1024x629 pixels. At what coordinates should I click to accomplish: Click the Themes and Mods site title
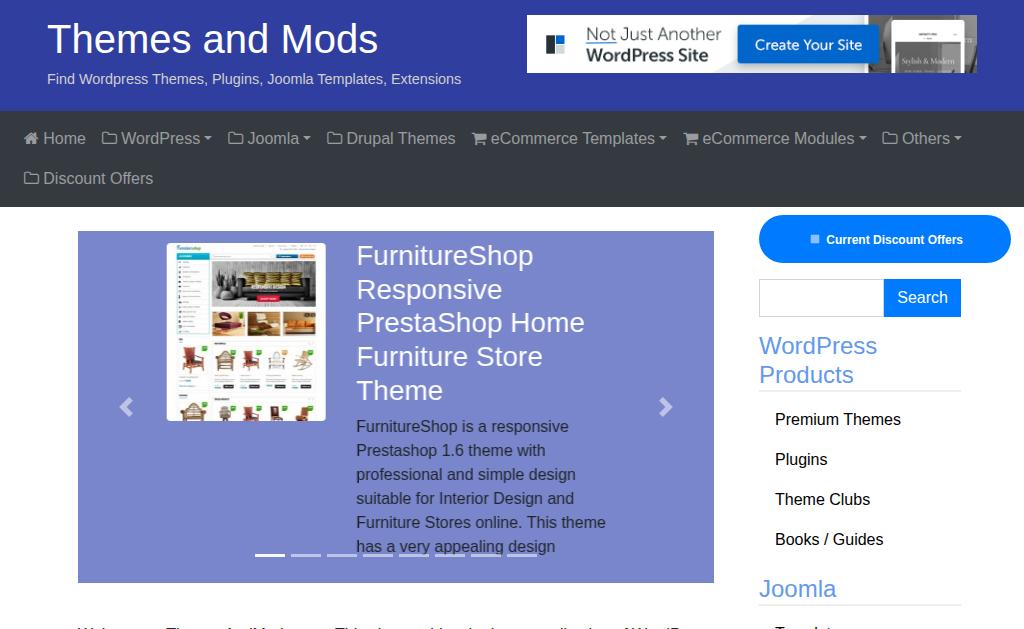coord(212,39)
